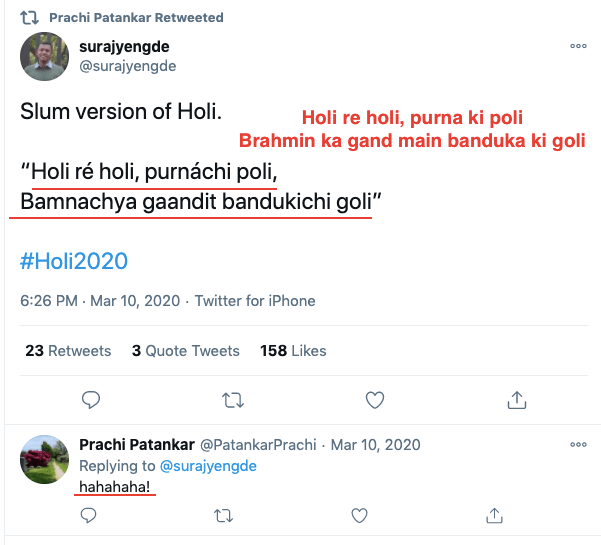Open more options for main tweet
This screenshot has width=601, height=545.
tap(578, 46)
